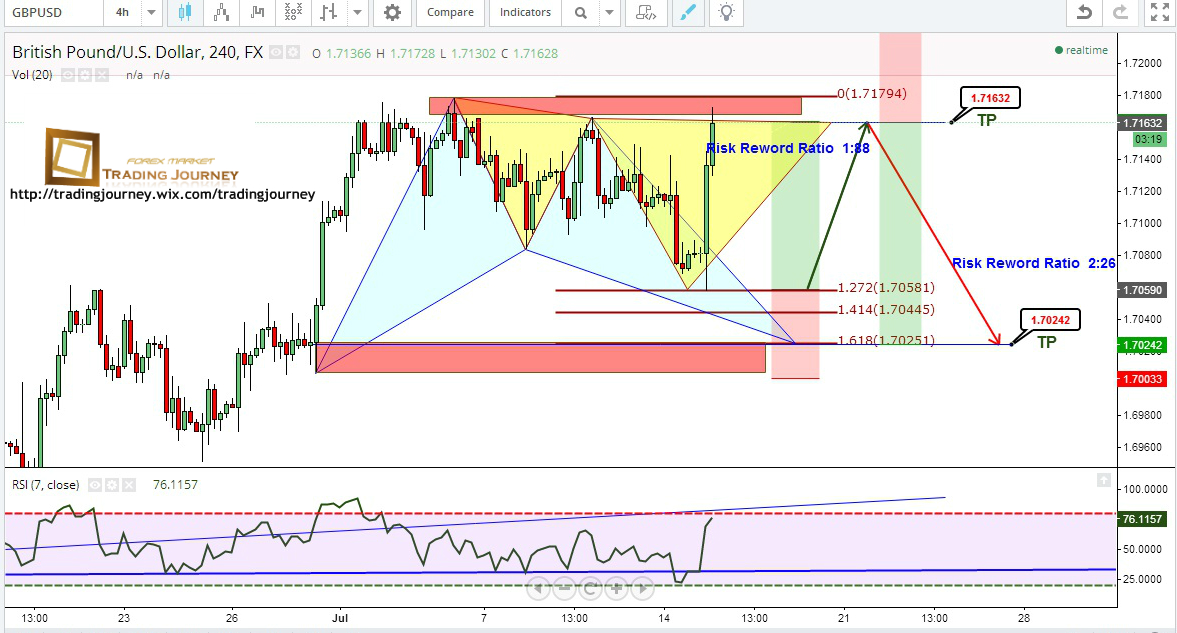1177x633 pixels.
Task: Hide the RSI indicator via eye icon
Action: (95, 485)
